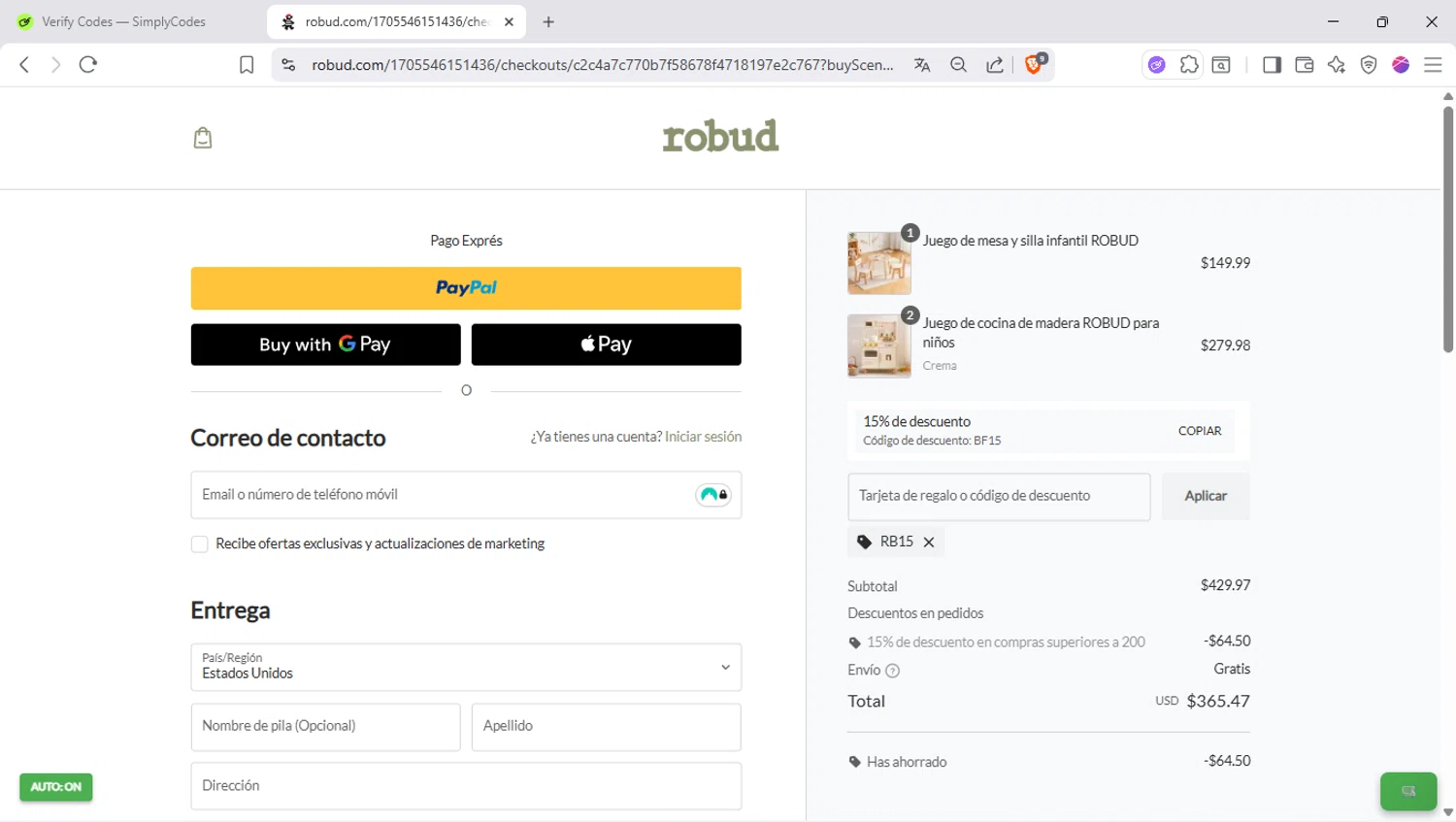Image resolution: width=1456 pixels, height=822 pixels.
Task: Go back with browser back arrow
Action: (x=24, y=65)
